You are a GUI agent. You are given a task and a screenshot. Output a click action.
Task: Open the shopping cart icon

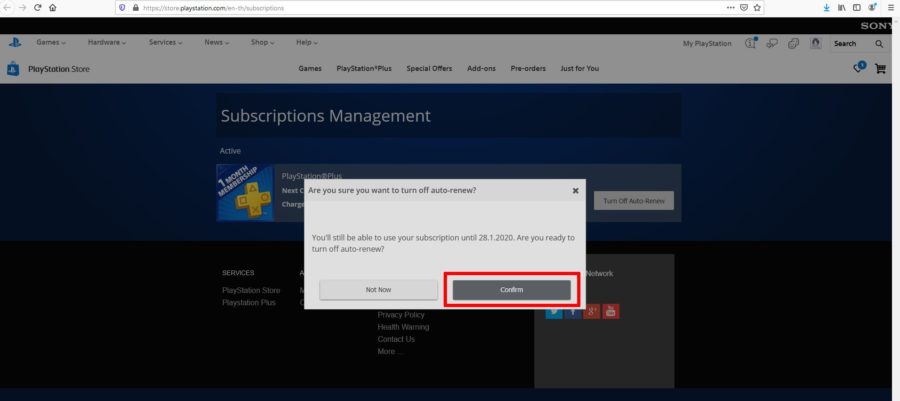point(880,69)
